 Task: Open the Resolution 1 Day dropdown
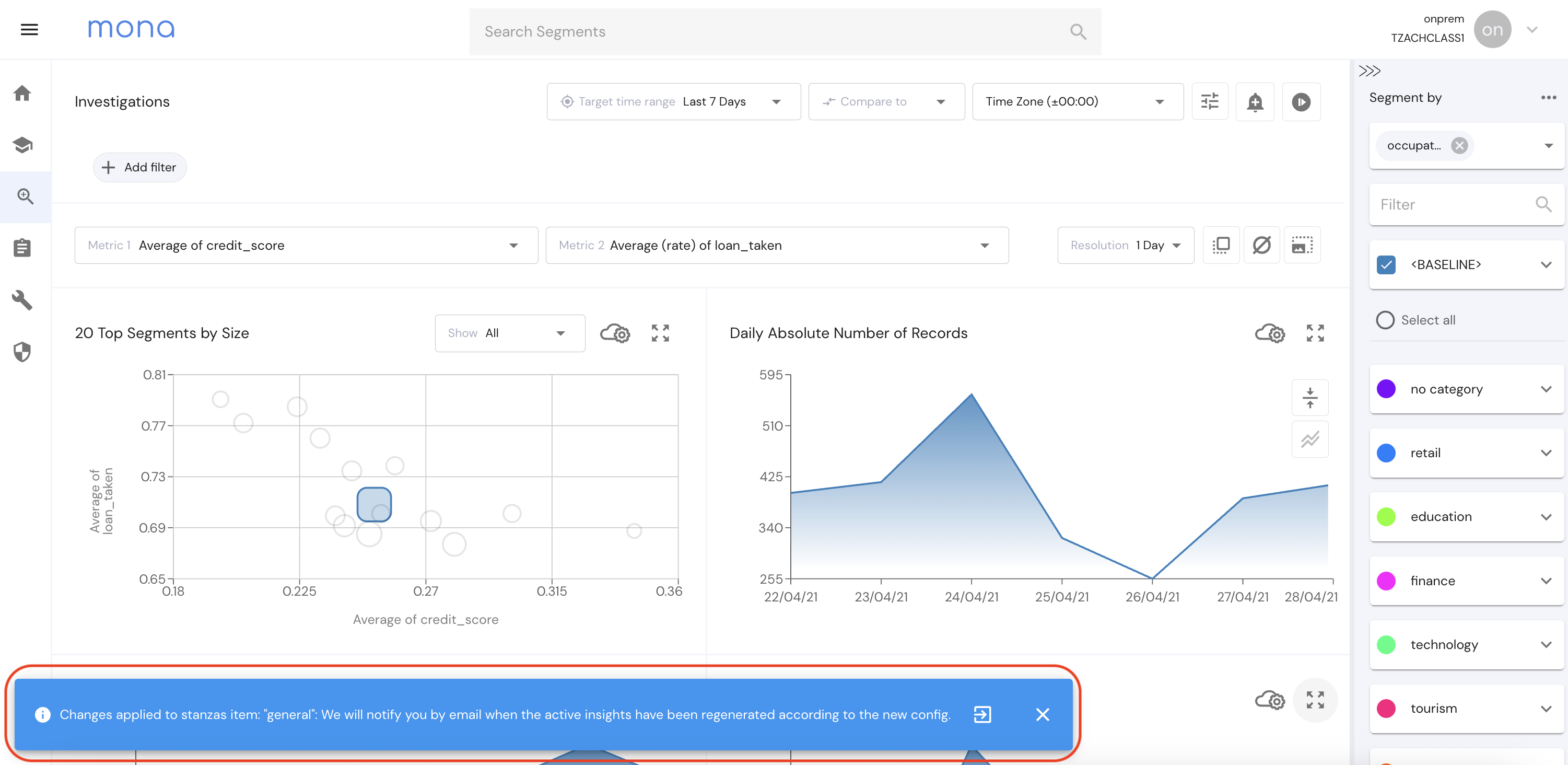click(x=1125, y=246)
